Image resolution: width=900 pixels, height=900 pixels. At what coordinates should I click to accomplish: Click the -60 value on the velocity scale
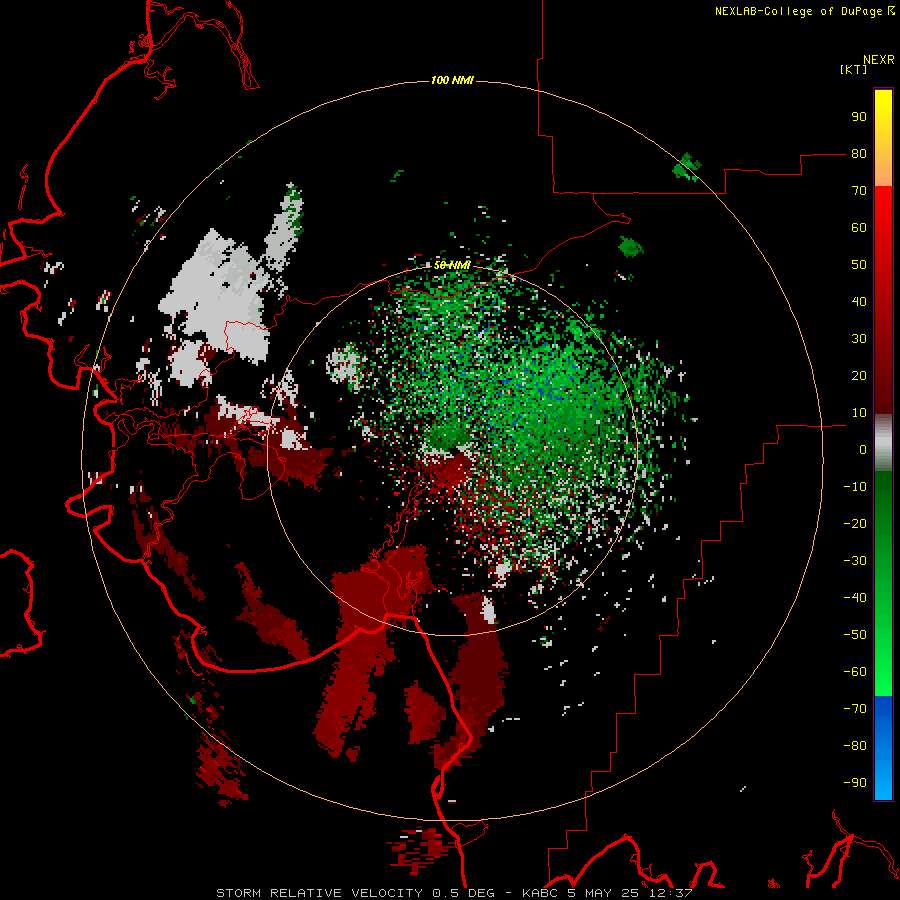pos(855,672)
